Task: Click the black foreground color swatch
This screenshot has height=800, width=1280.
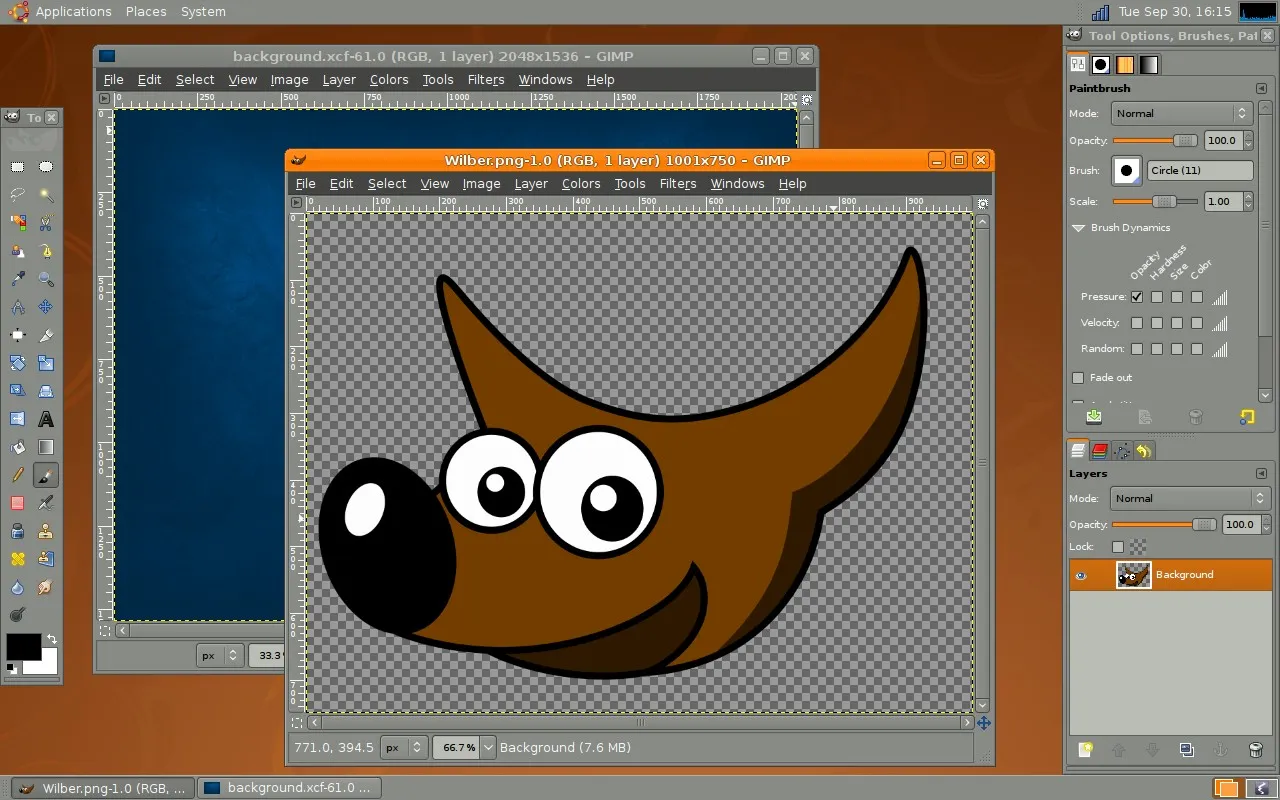Action: 23,646
